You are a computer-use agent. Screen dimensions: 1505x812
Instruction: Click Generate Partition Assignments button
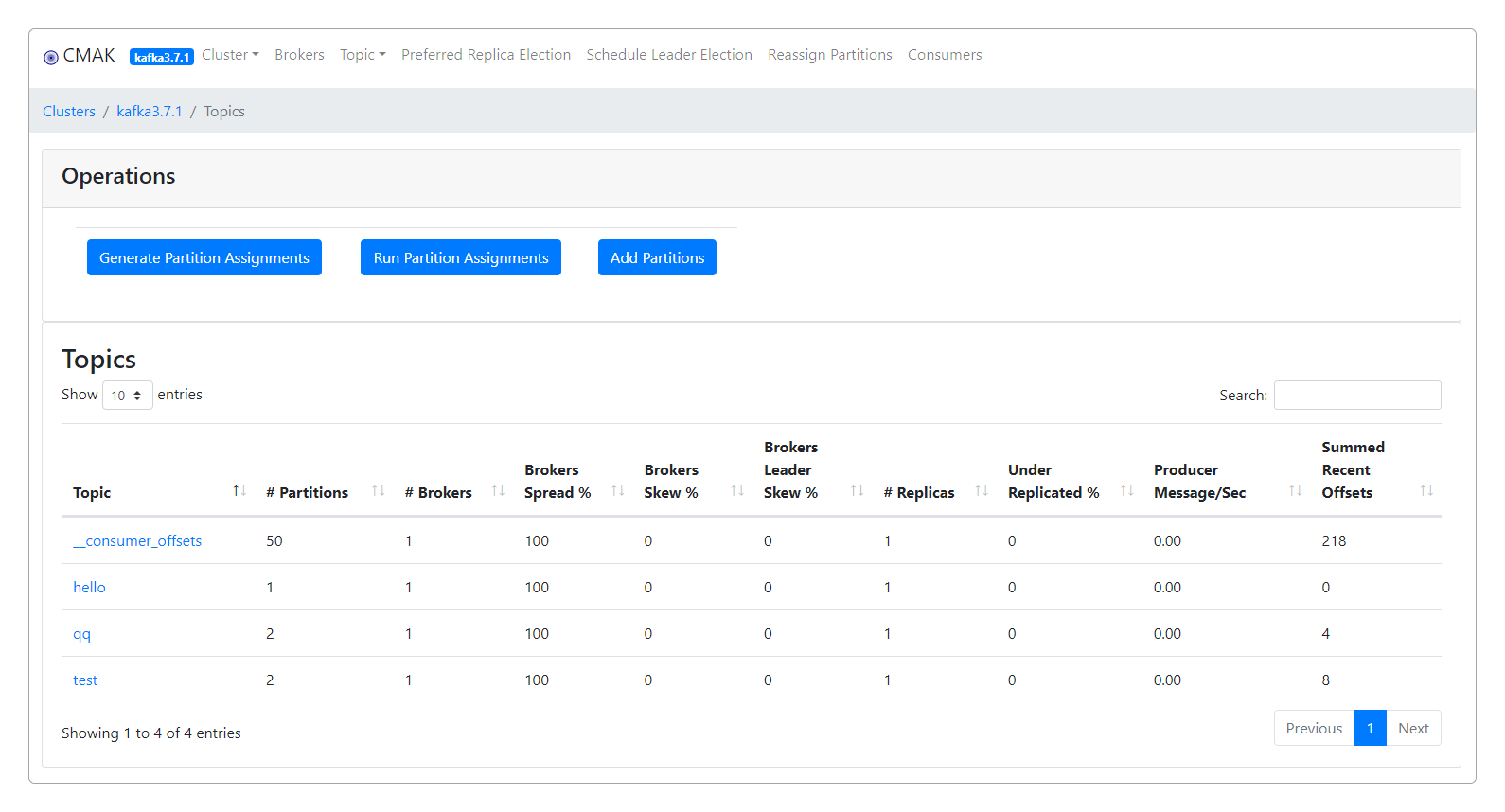point(204,257)
